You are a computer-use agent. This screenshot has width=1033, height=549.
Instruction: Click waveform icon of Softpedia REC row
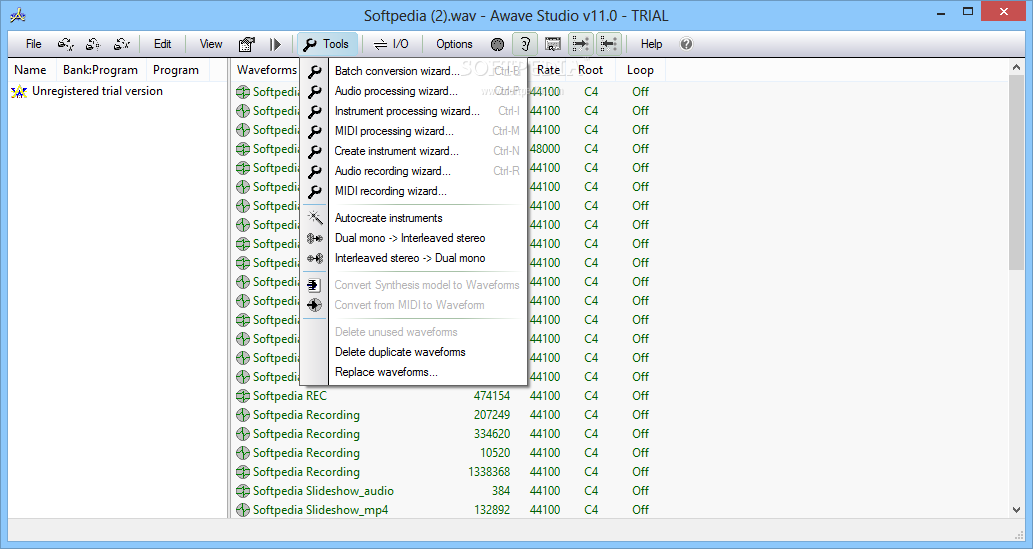click(x=242, y=396)
